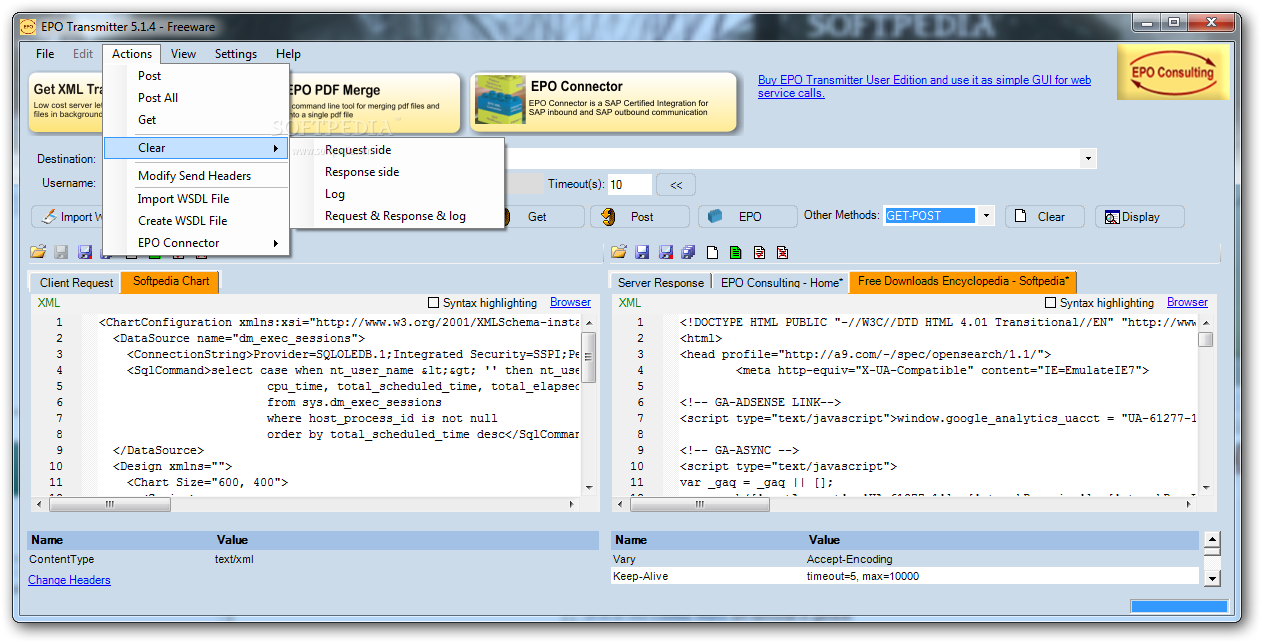Click the EPO Transmitter title bar icon

point(30,26)
